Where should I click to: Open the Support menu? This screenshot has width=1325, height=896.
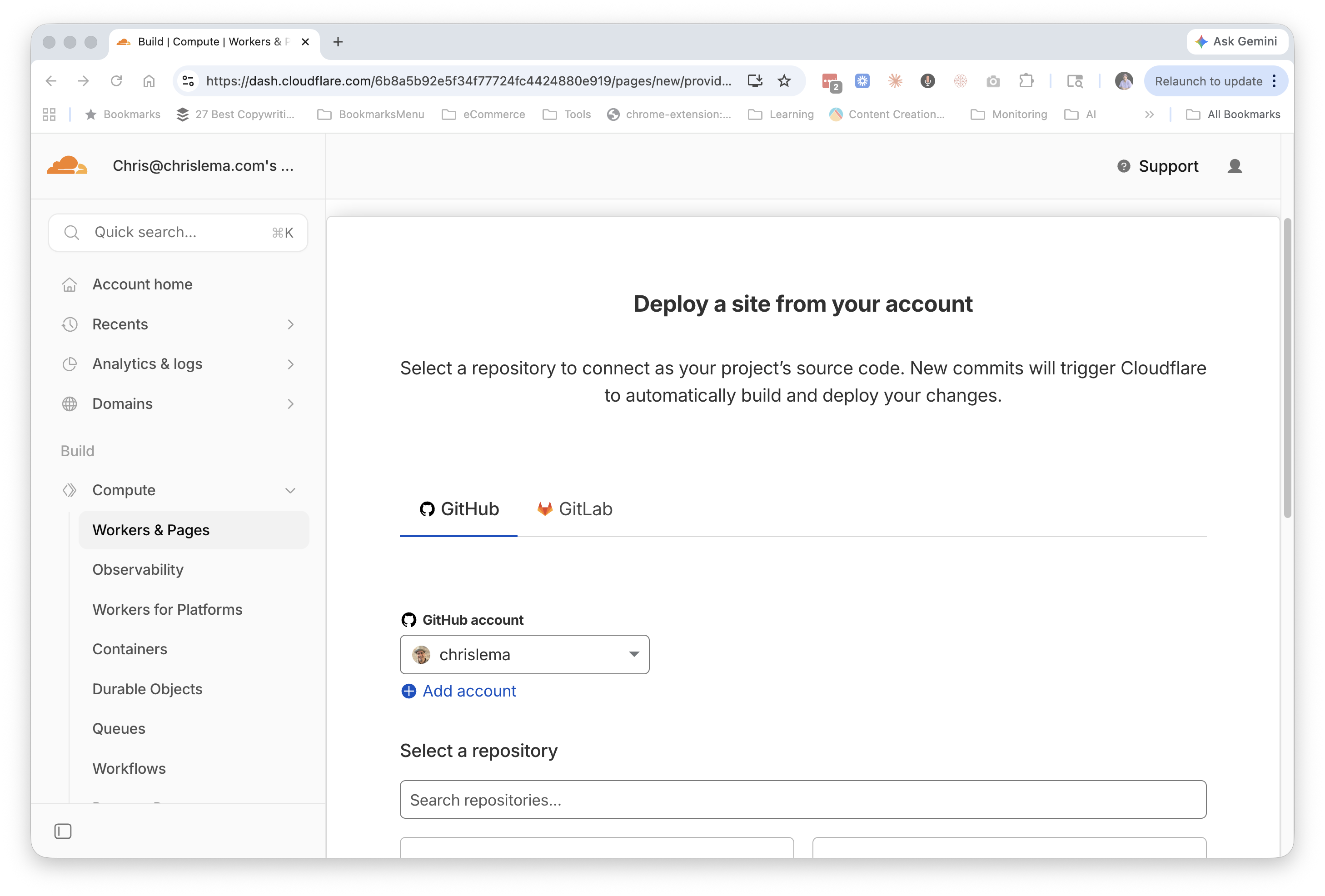pyautogui.click(x=1157, y=166)
